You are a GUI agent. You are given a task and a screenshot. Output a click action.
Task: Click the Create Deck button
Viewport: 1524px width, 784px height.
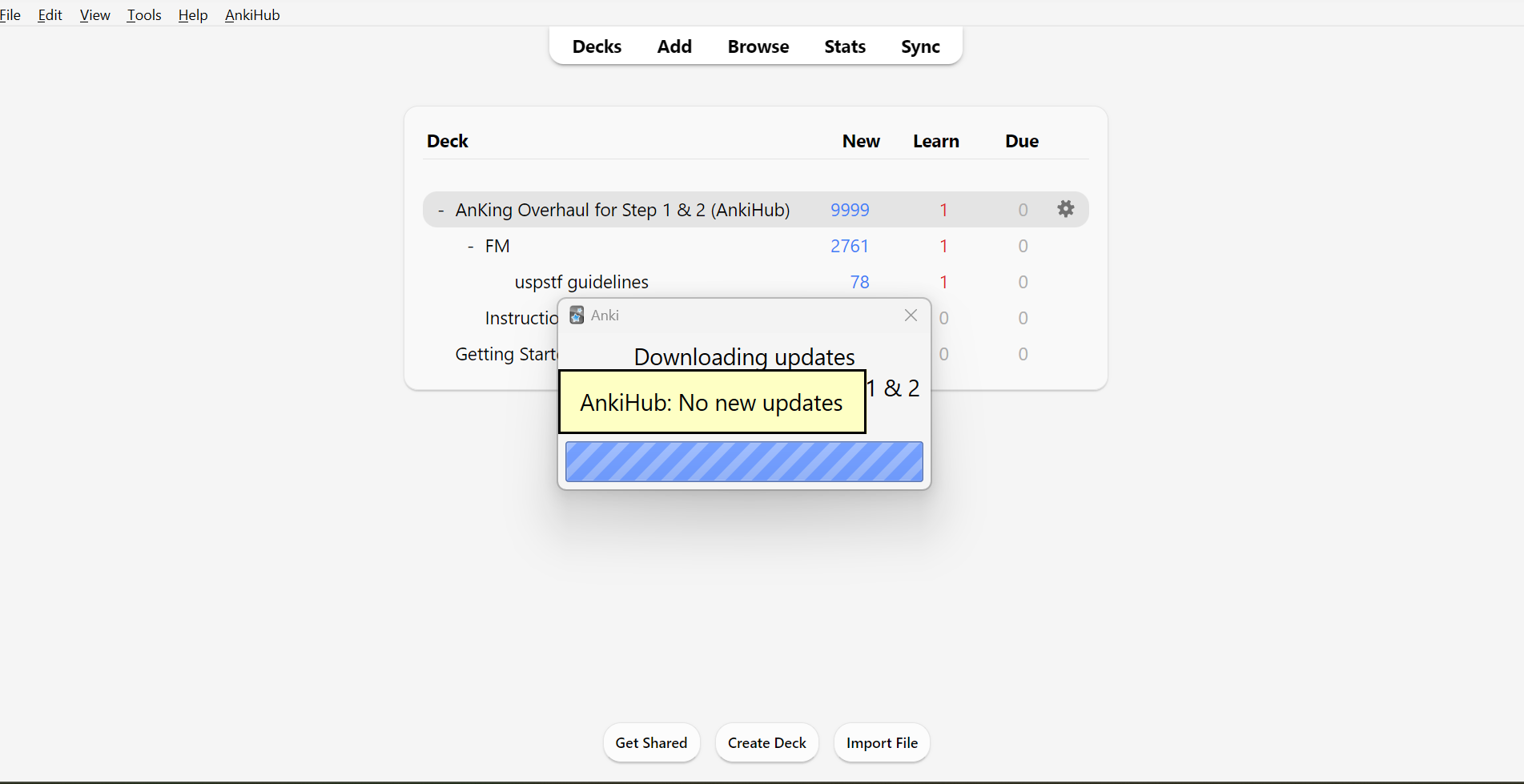coord(766,743)
